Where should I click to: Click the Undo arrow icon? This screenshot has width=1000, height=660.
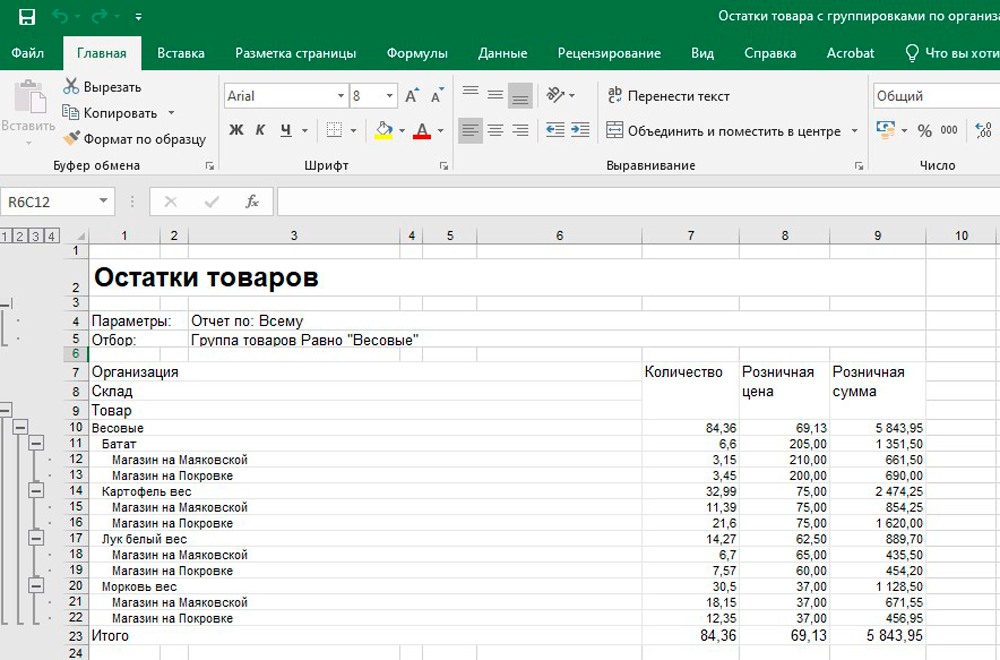pyautogui.click(x=58, y=17)
